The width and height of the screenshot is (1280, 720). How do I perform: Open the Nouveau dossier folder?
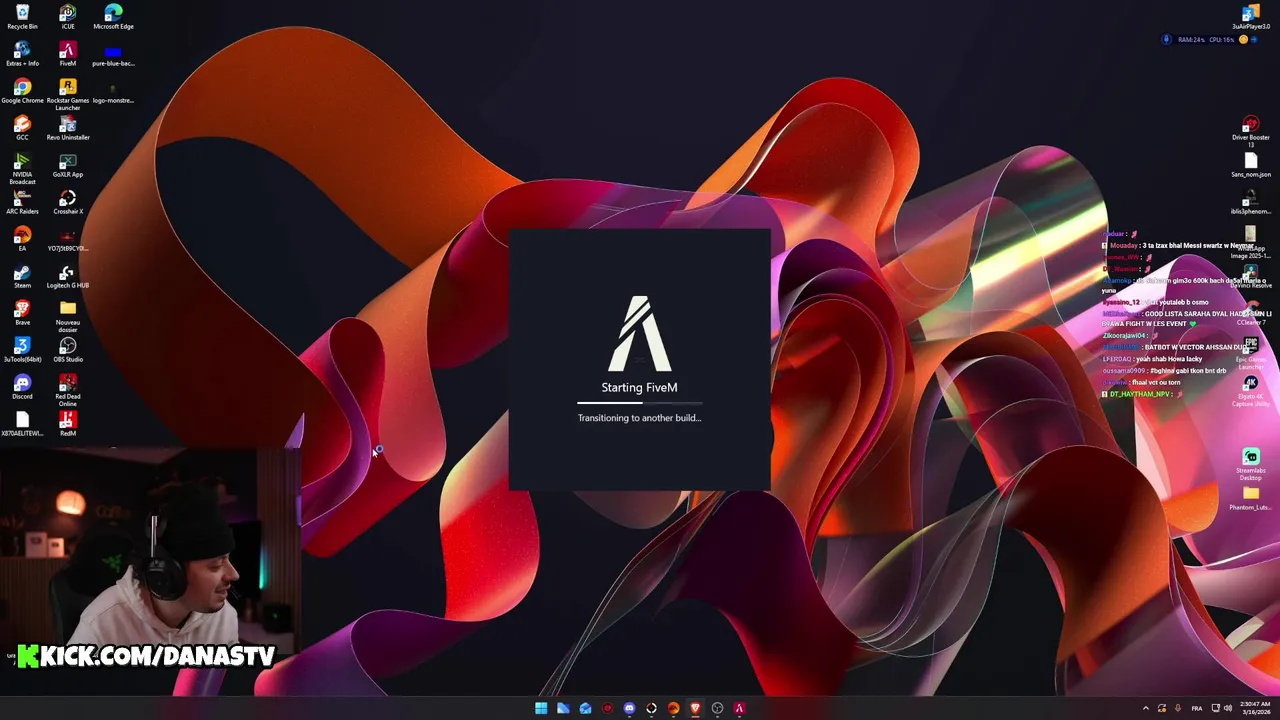coord(67,316)
